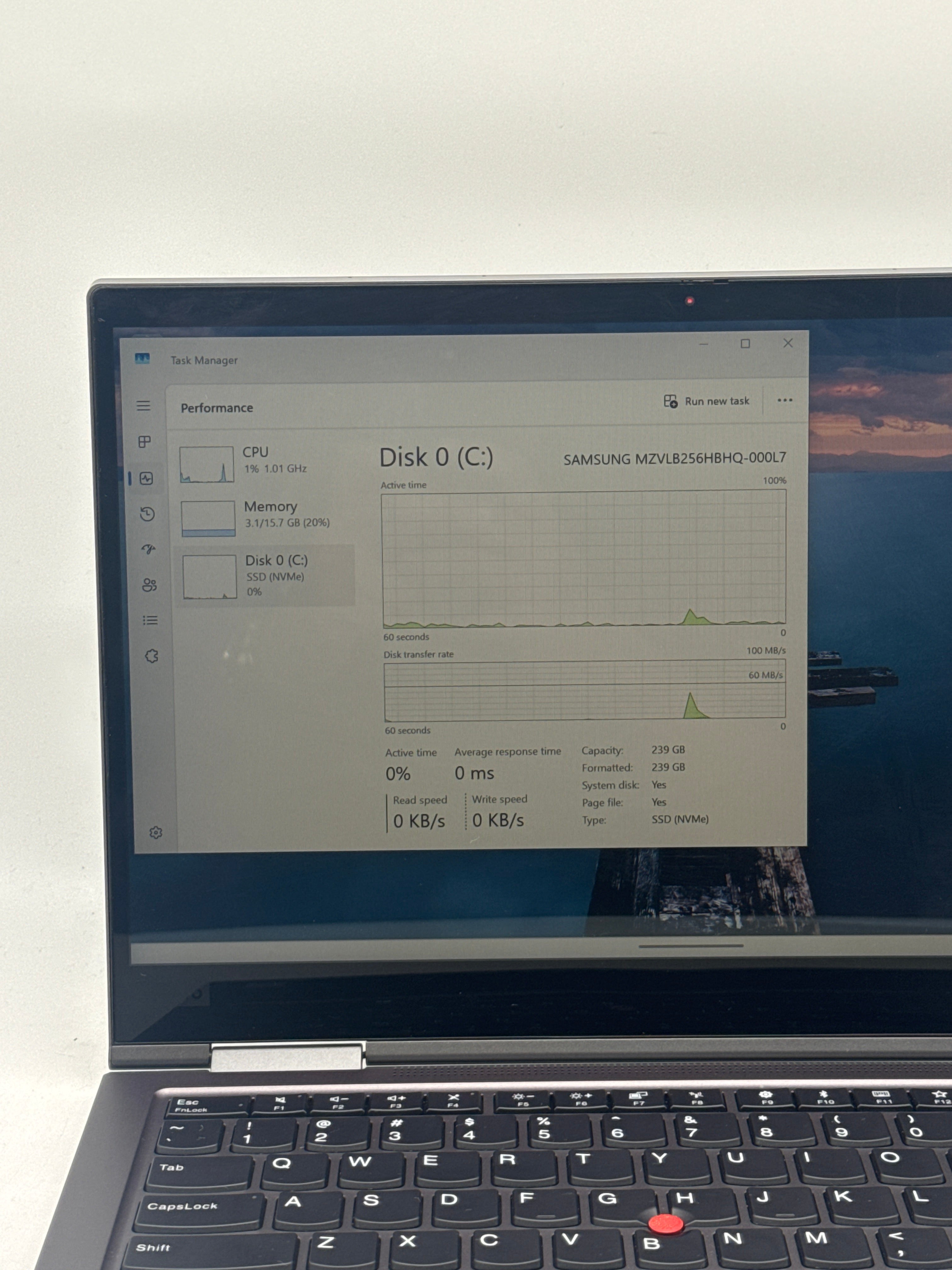Switch to the Processes page icon

[x=144, y=442]
